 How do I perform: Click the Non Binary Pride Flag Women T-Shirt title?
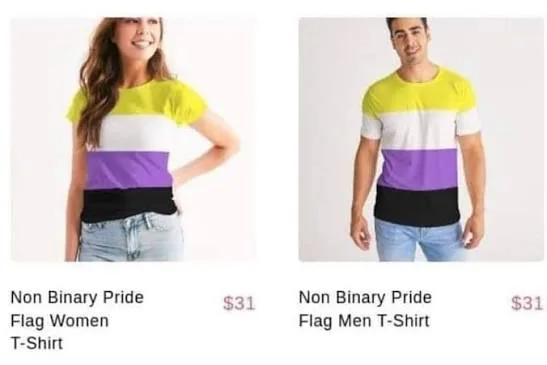pyautogui.click(x=77, y=320)
